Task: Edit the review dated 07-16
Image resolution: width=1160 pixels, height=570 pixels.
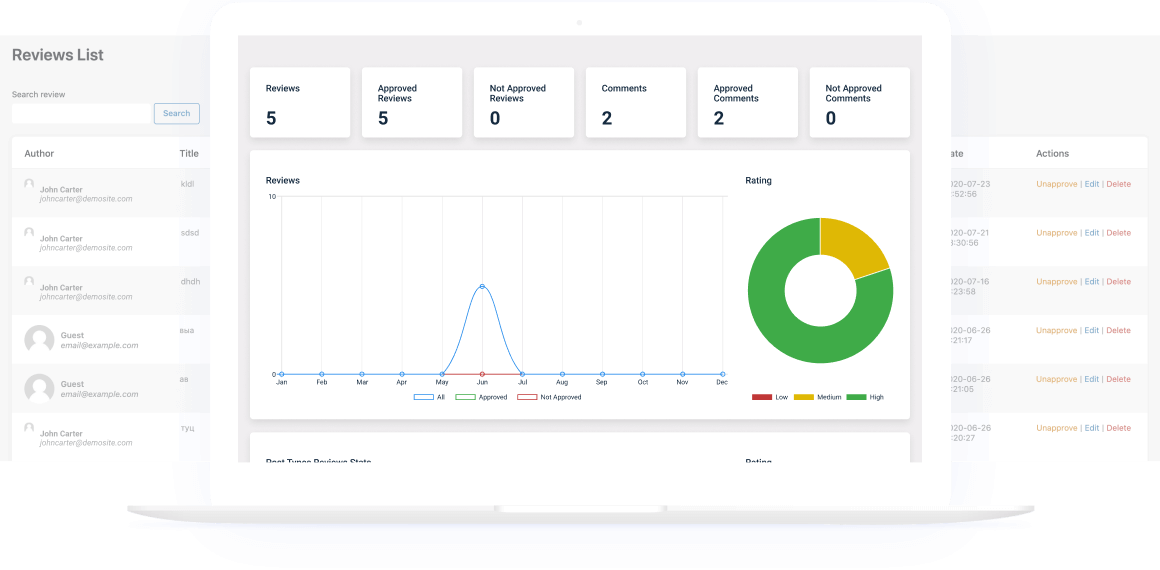Action: pos(1092,281)
